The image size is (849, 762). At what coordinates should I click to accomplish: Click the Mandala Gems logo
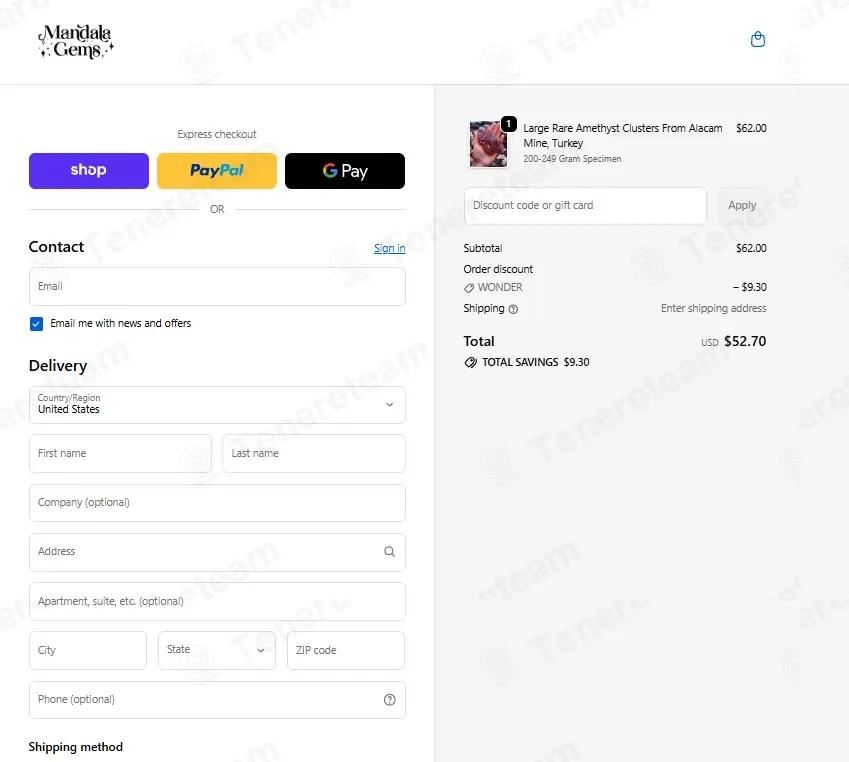pyautogui.click(x=76, y=42)
